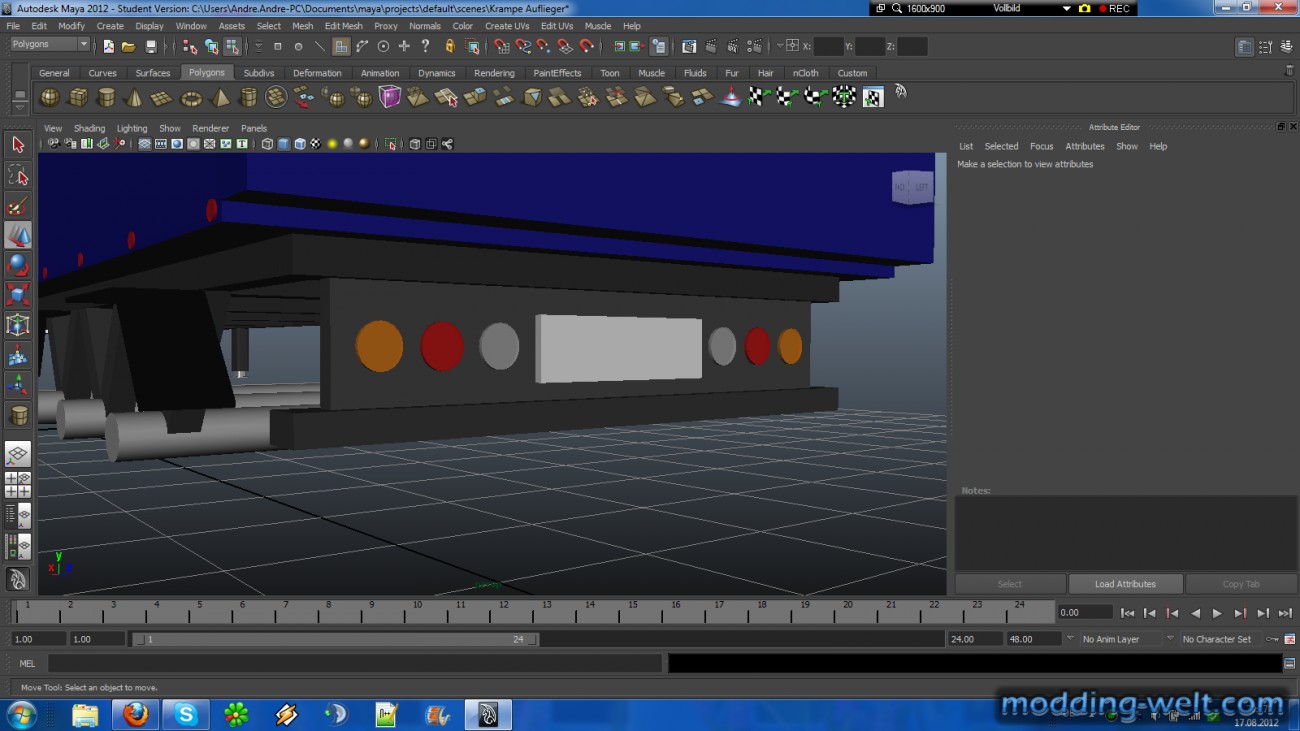Viewport: 1300px width, 731px height.
Task: Open the Edit Mesh menu
Action: click(x=343, y=26)
